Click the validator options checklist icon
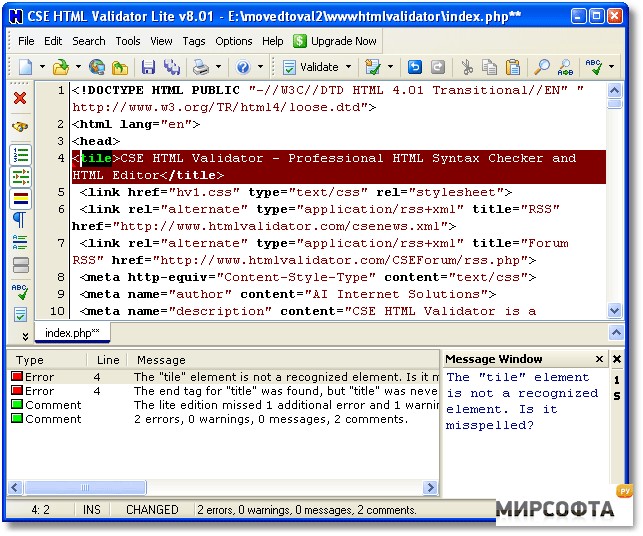Screen dimensions: 643x536 coord(373,67)
